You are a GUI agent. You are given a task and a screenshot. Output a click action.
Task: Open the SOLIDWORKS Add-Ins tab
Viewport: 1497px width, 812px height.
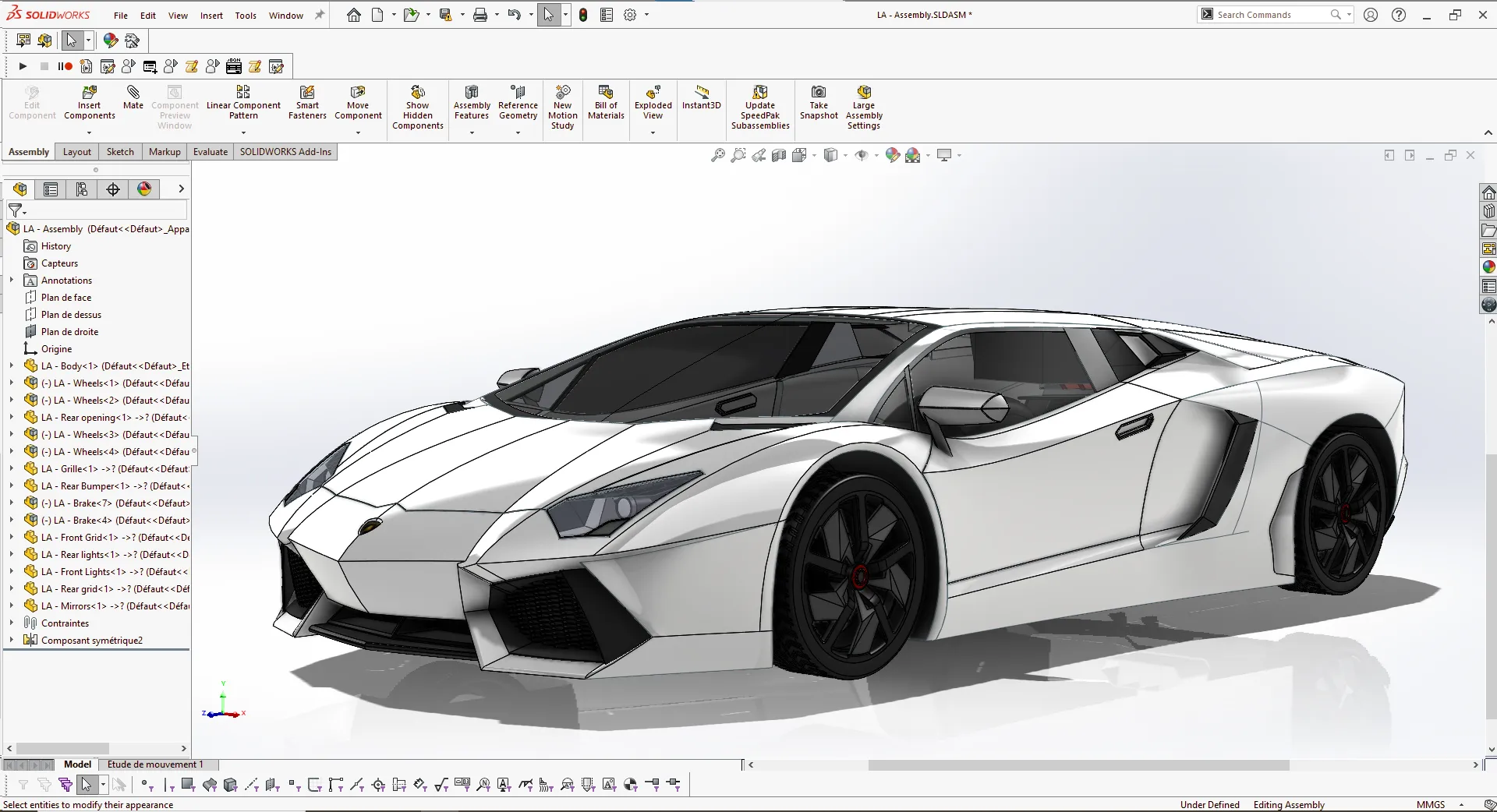click(x=285, y=151)
